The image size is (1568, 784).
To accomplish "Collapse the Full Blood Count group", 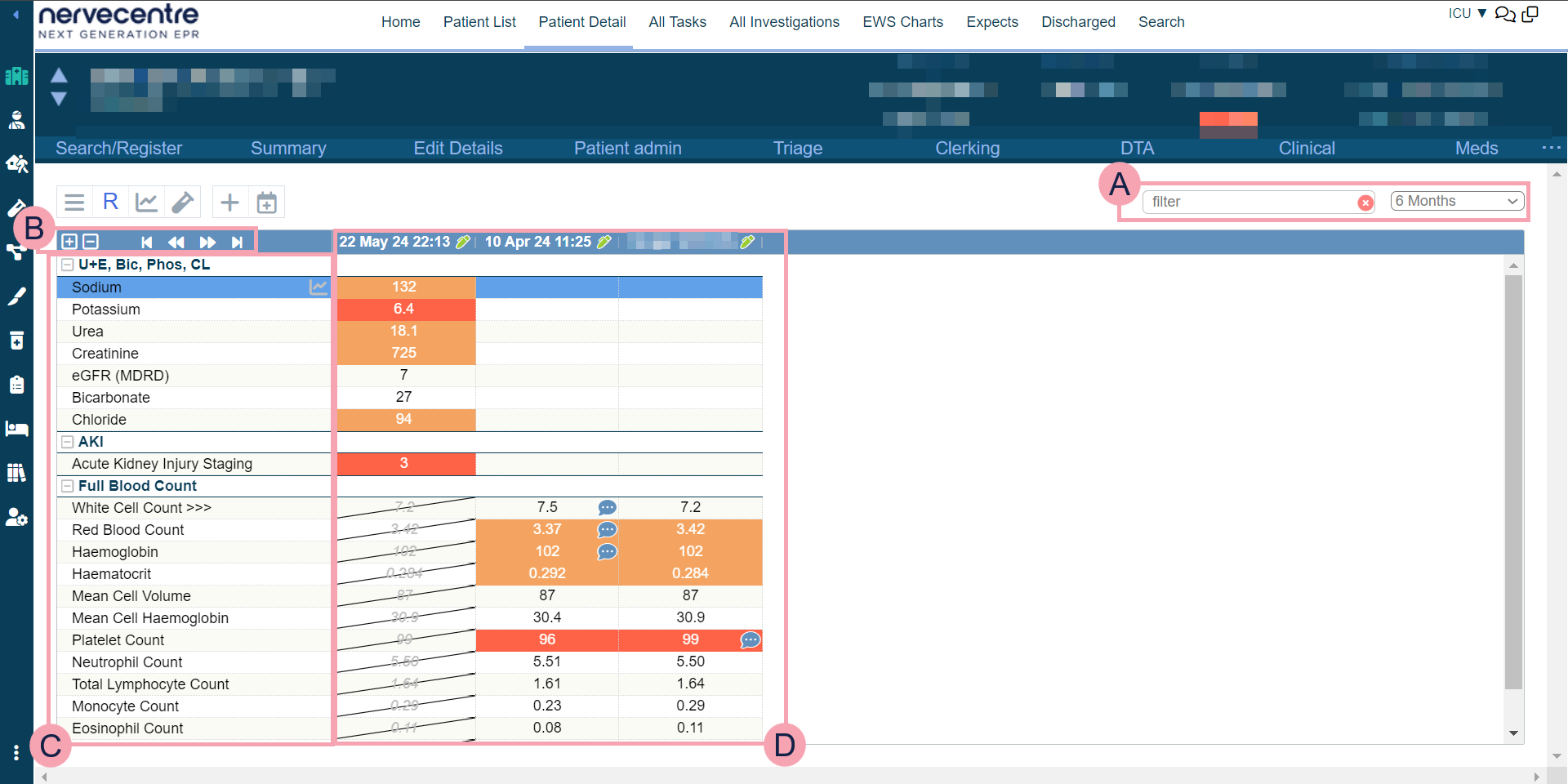I will click(68, 486).
